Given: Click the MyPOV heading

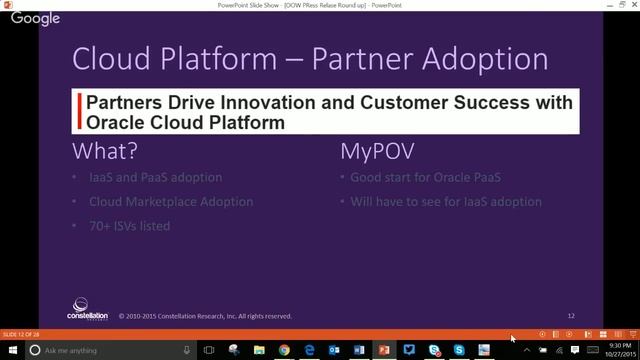Looking at the screenshot, I should tap(378, 151).
